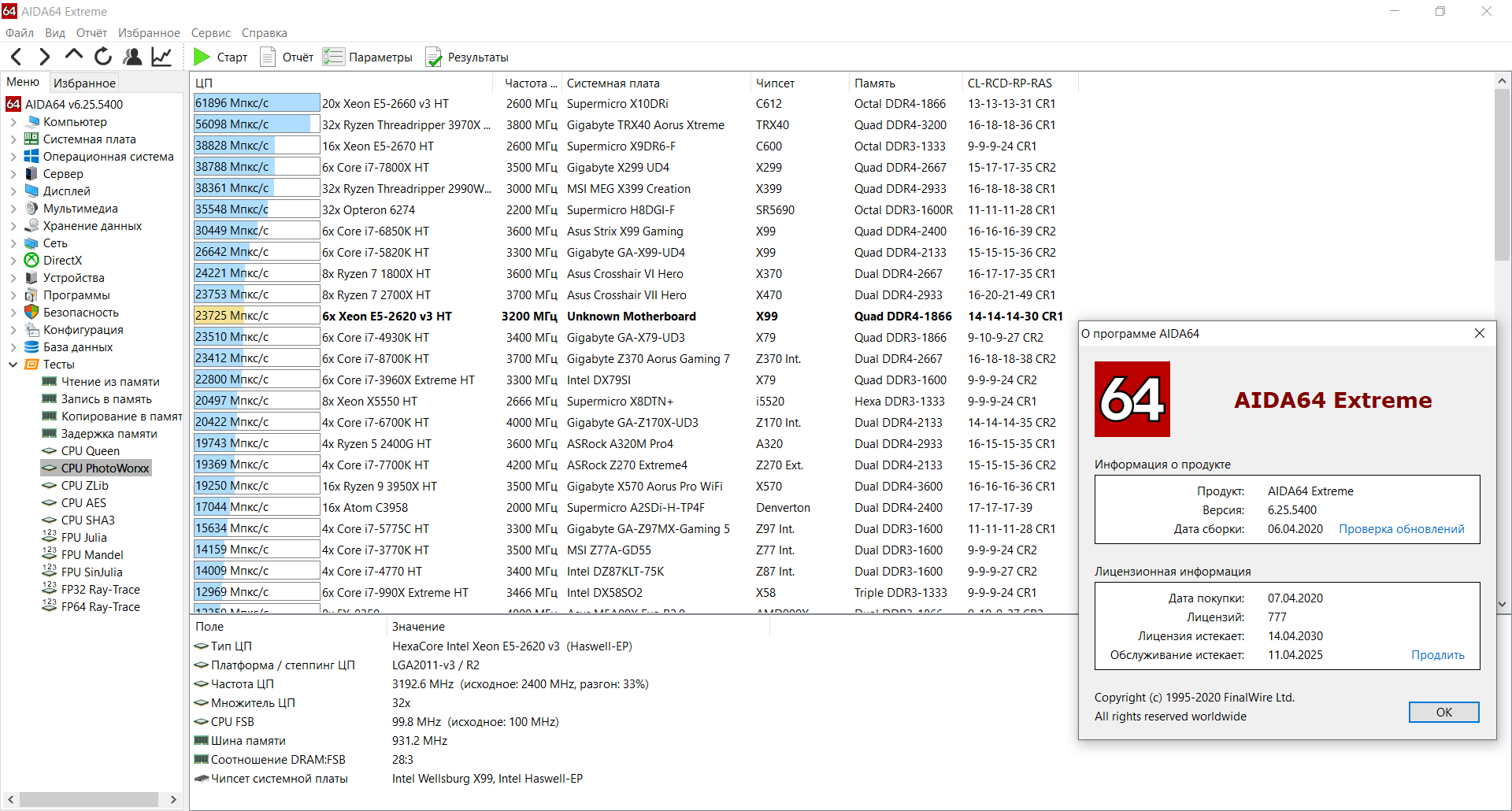
Task: Select the CPU AES benchmark
Action: click(83, 503)
